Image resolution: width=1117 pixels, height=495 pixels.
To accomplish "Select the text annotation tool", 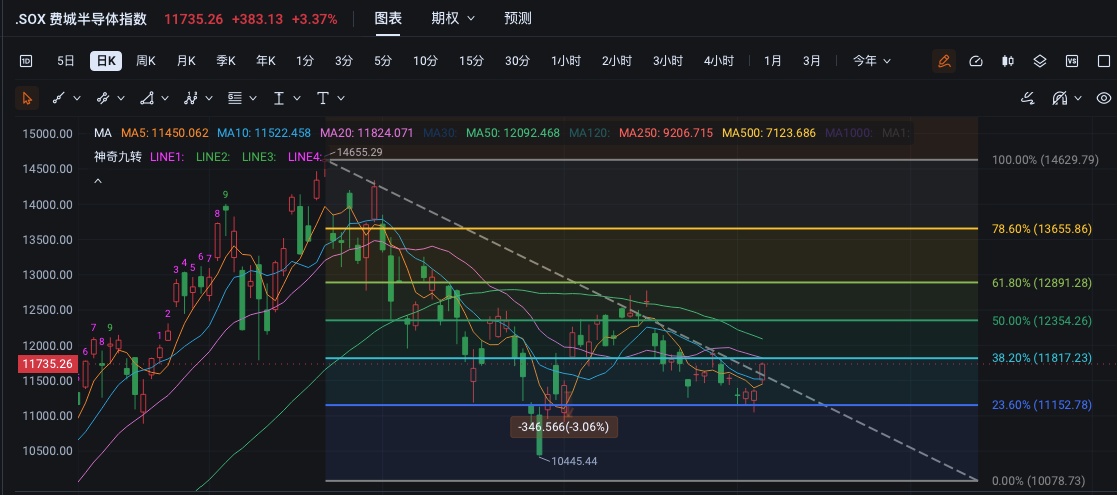I will point(323,98).
